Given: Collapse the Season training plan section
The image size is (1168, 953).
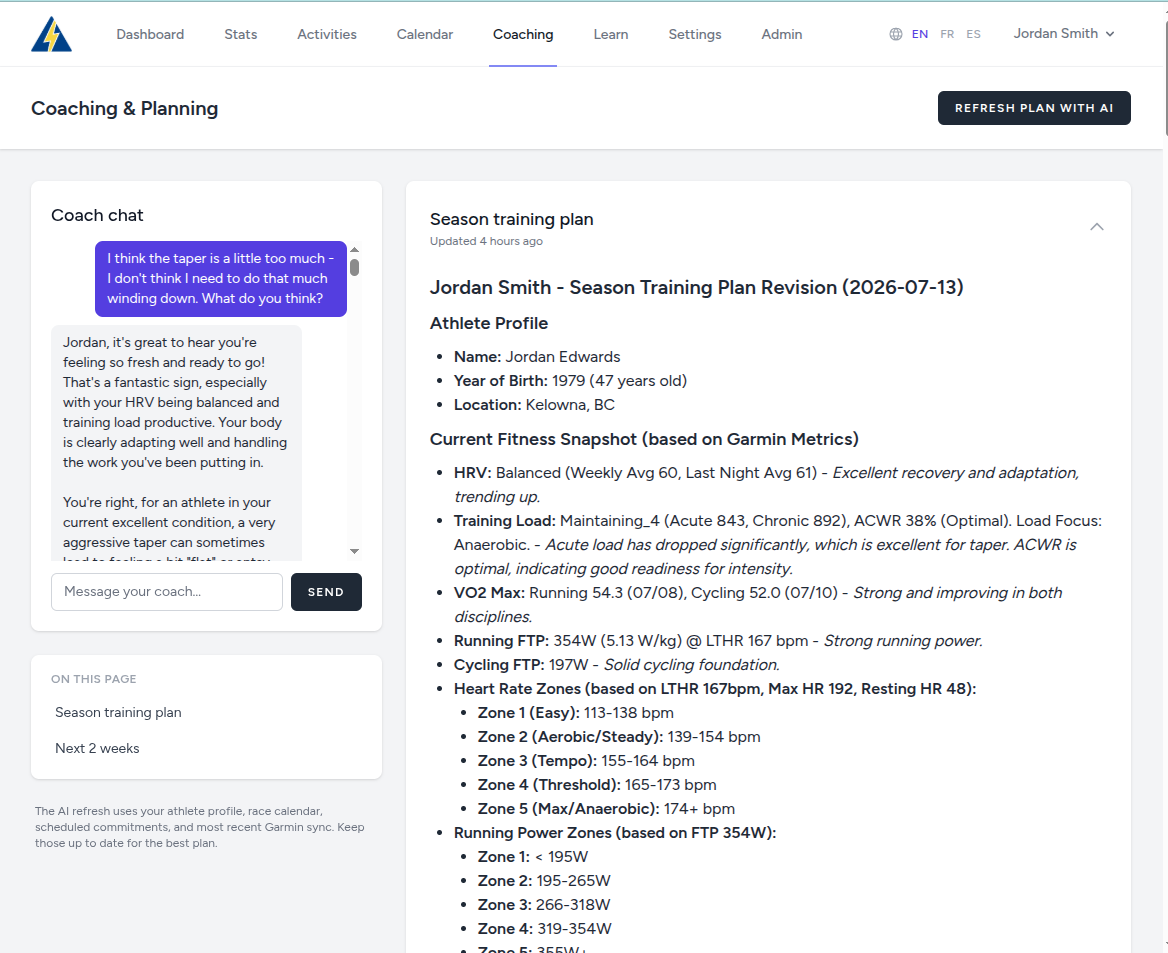Looking at the screenshot, I should [x=1096, y=227].
